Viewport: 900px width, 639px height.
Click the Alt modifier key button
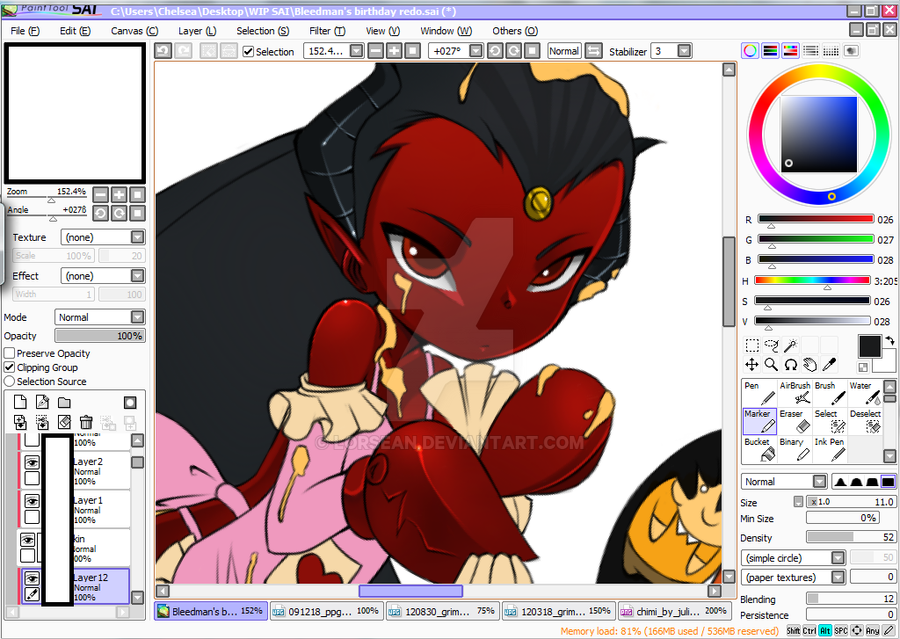[825, 630]
